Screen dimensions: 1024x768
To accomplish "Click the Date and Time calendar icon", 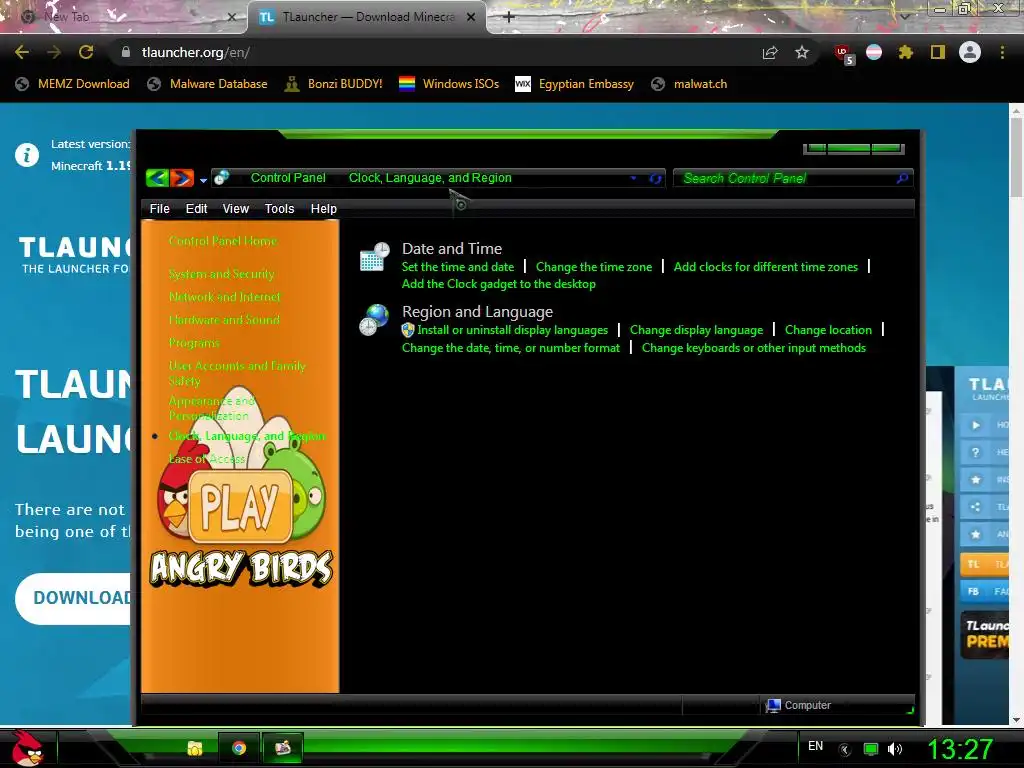I will 375,257.
